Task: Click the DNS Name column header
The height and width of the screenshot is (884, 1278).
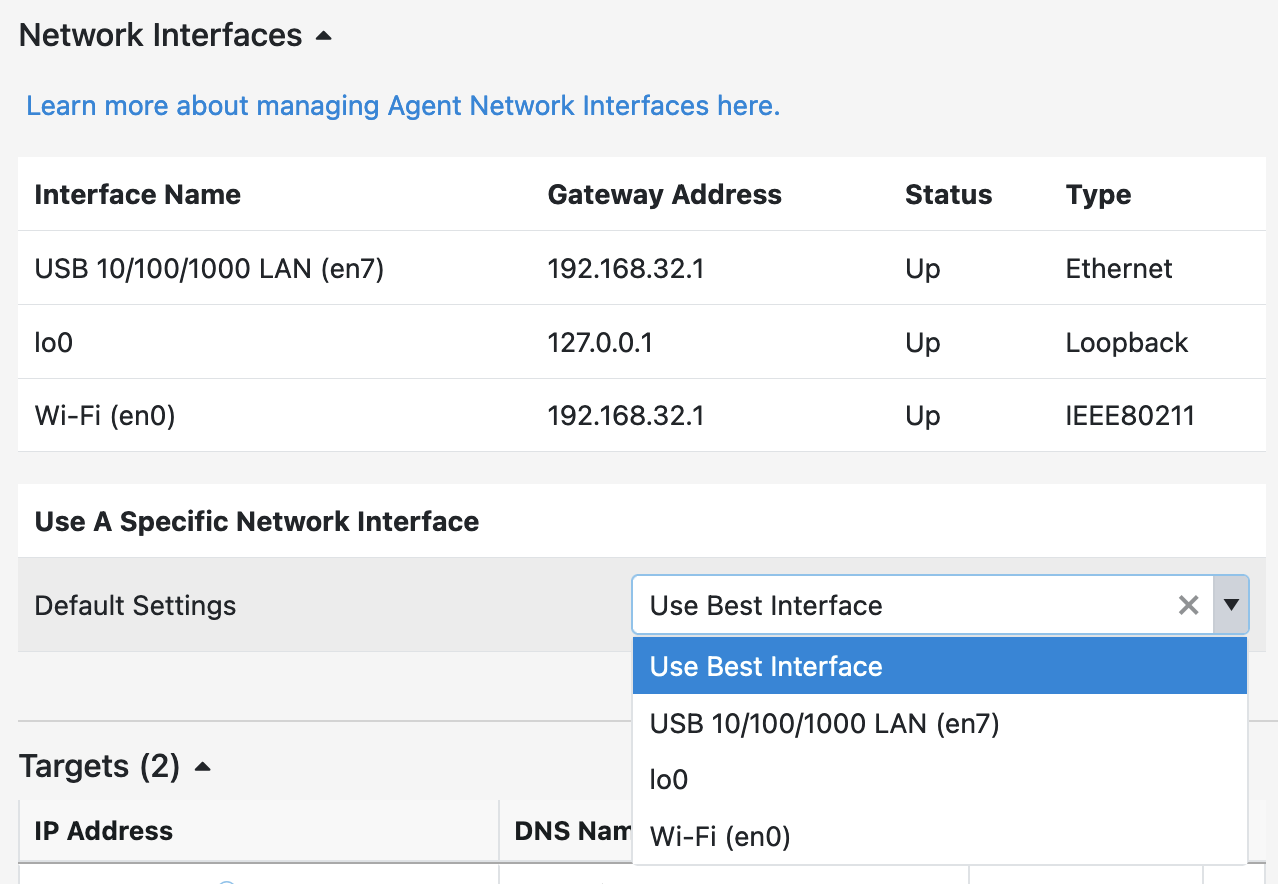Action: pyautogui.click(x=570, y=830)
